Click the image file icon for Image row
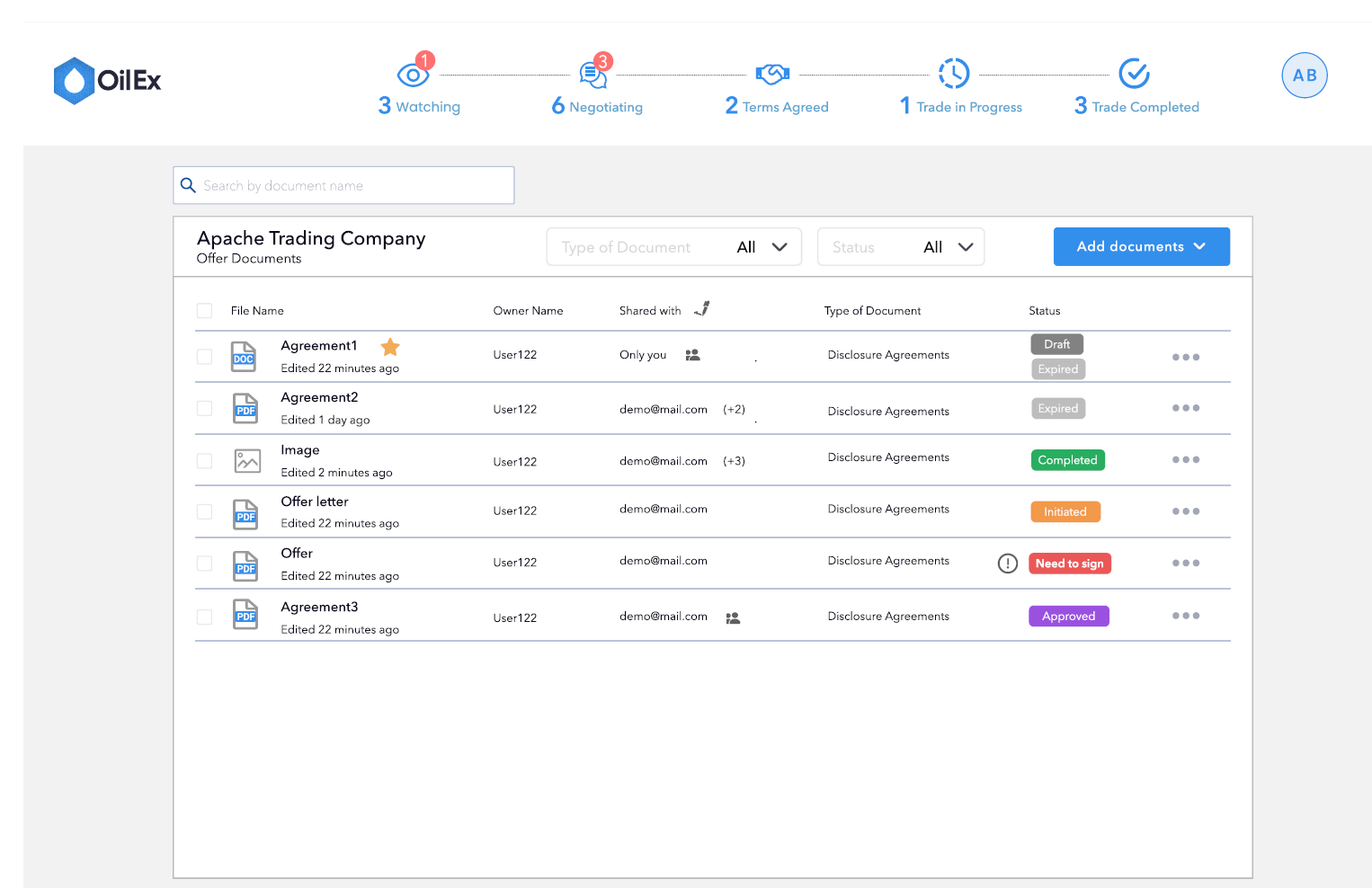Image resolution: width=1372 pixels, height=888 pixels. coord(247,461)
